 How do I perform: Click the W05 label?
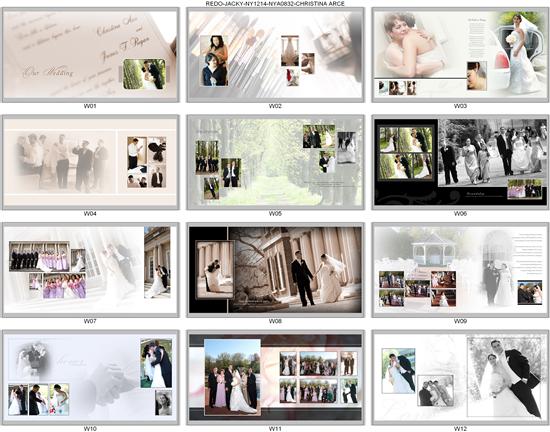tap(275, 214)
